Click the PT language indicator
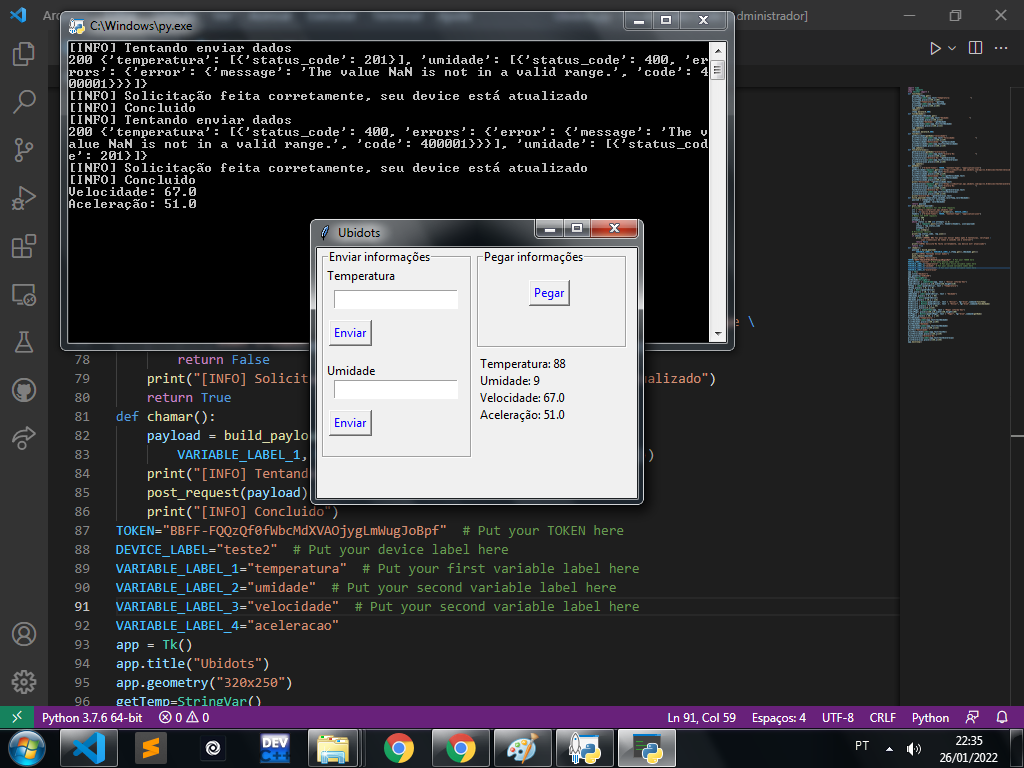Image resolution: width=1024 pixels, height=768 pixels. point(862,746)
